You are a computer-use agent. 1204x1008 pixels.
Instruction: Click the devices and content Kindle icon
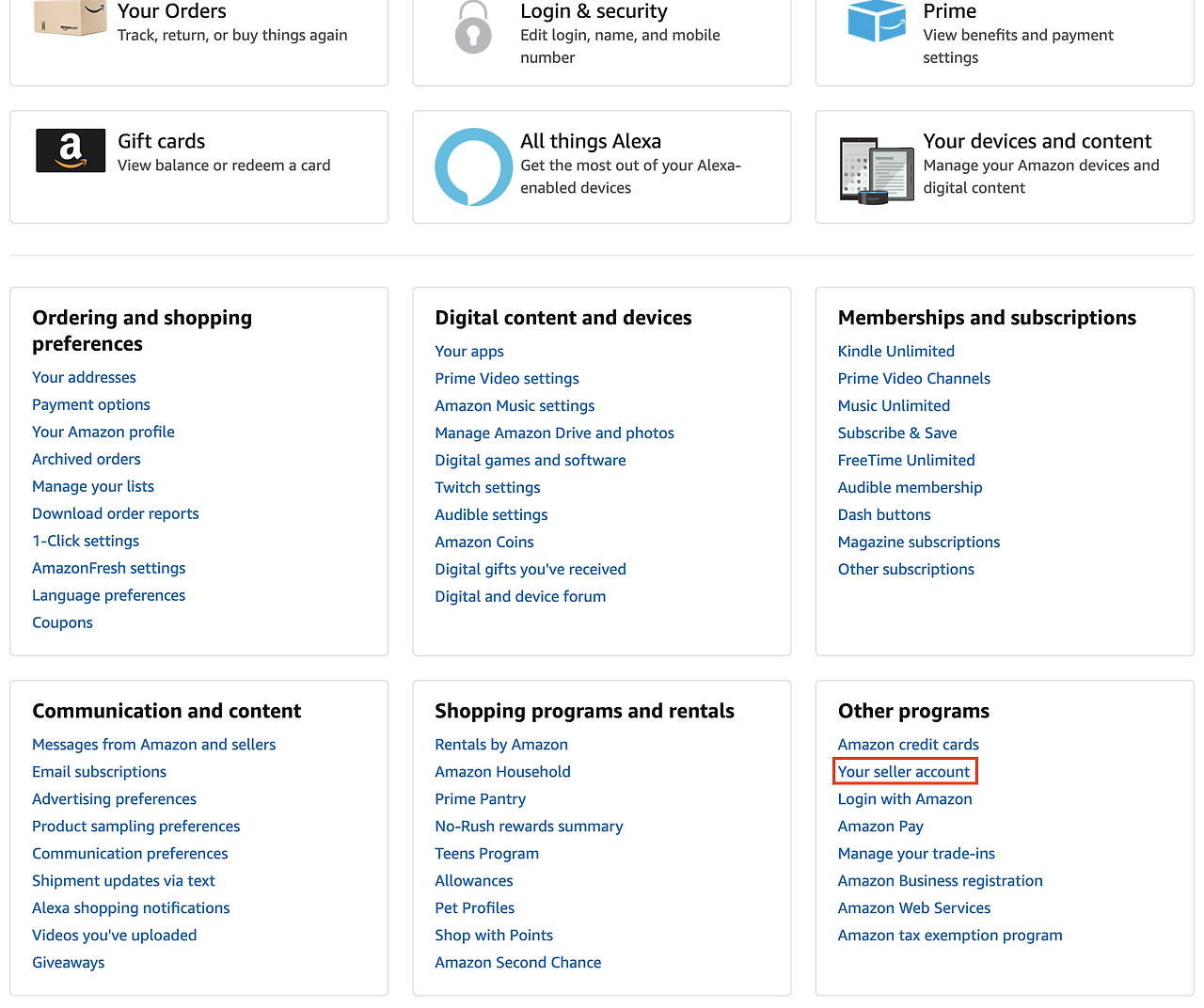click(877, 169)
